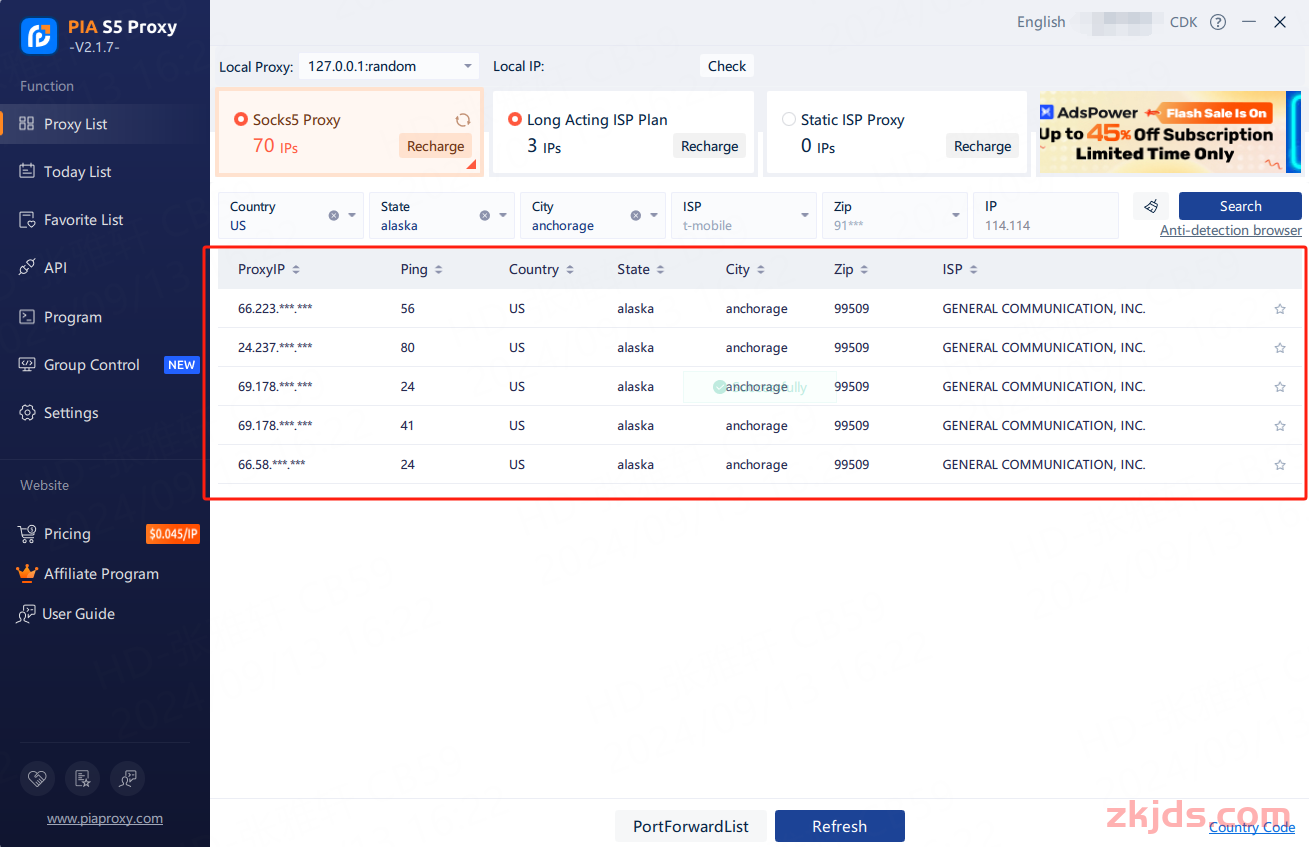Click the refresh icon on Socks5 Proxy card
The image size is (1309, 847).
point(463,120)
